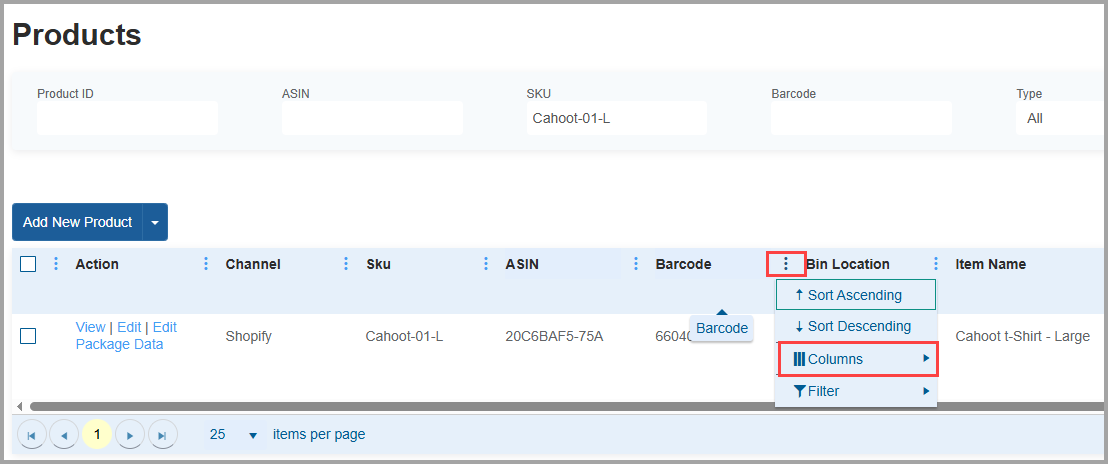1108x464 pixels.
Task: Open the Type filter dropdown
Action: click(x=1062, y=118)
